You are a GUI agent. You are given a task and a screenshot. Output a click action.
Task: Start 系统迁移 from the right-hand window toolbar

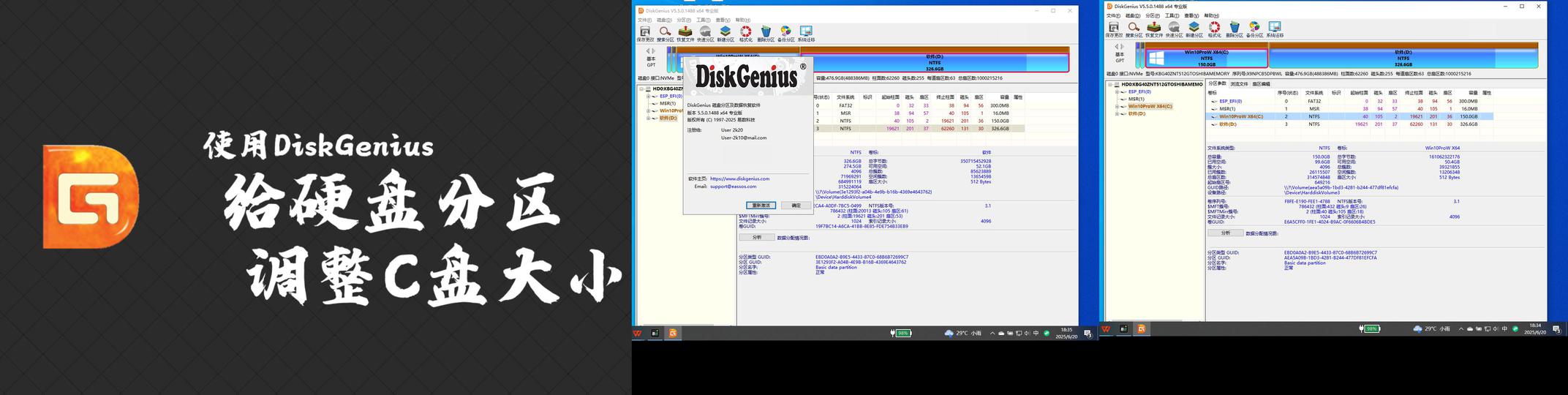click(x=1275, y=29)
